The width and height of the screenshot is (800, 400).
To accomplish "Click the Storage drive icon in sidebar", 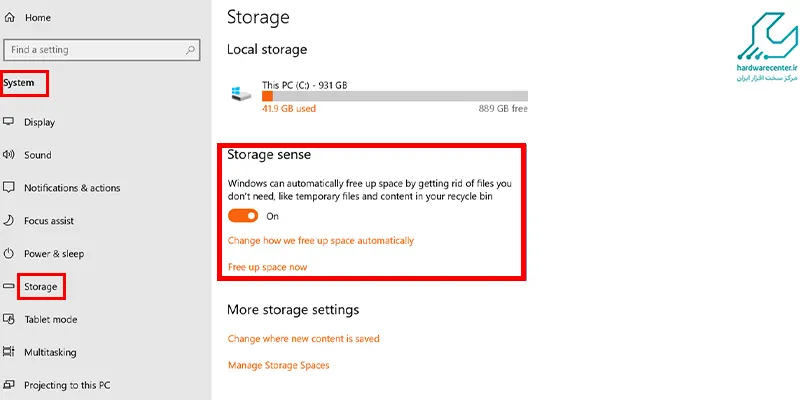I will coord(9,286).
